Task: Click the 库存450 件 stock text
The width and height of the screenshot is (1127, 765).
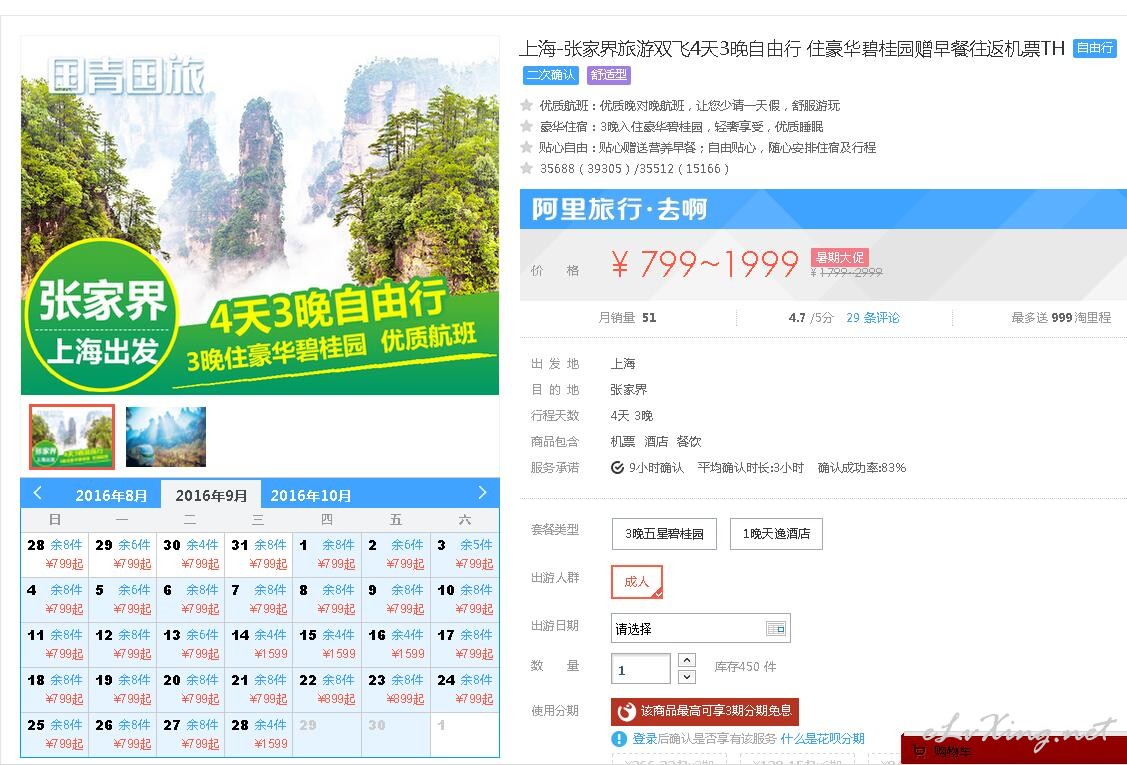Action: point(745,667)
